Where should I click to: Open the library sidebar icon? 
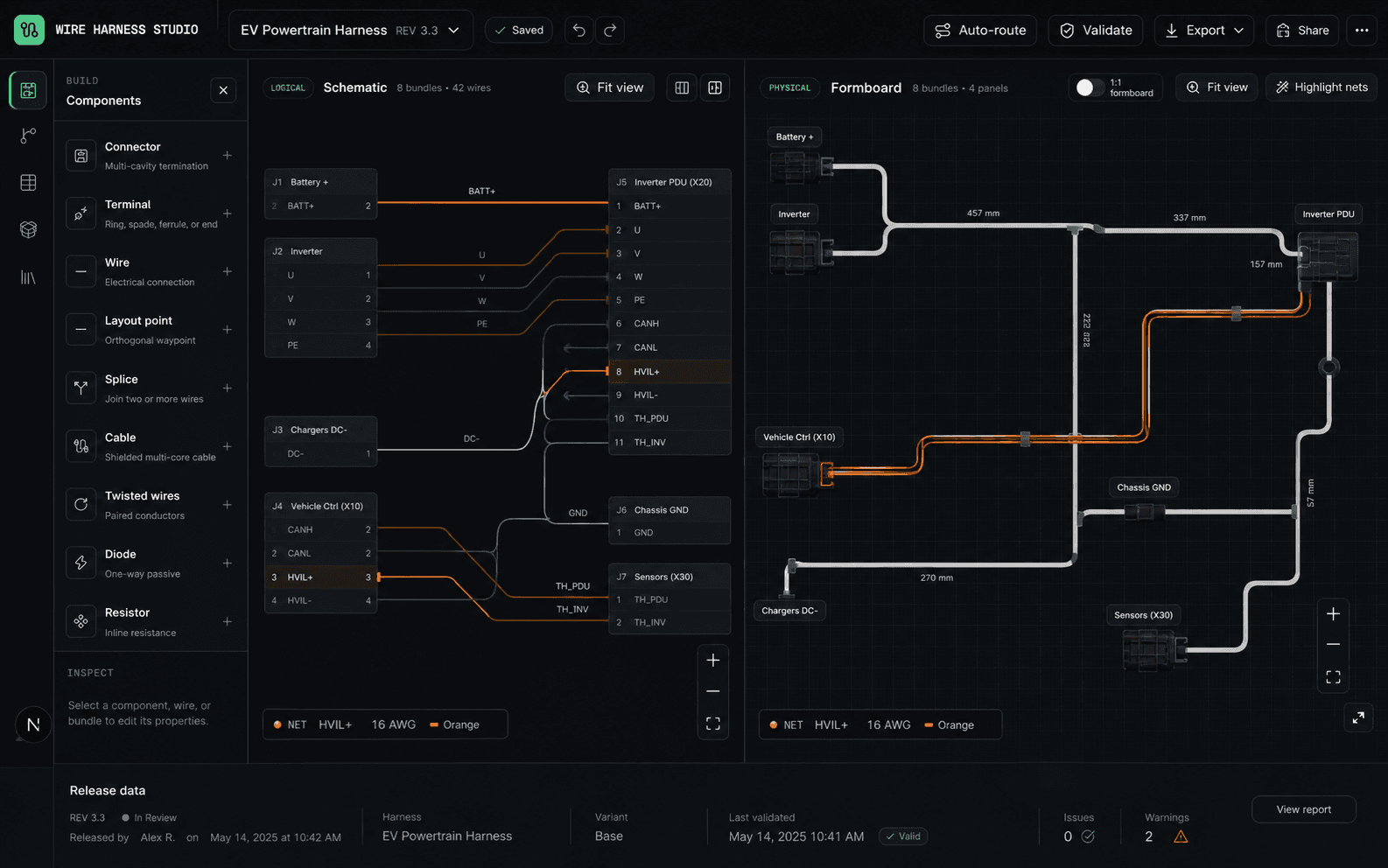[28, 277]
